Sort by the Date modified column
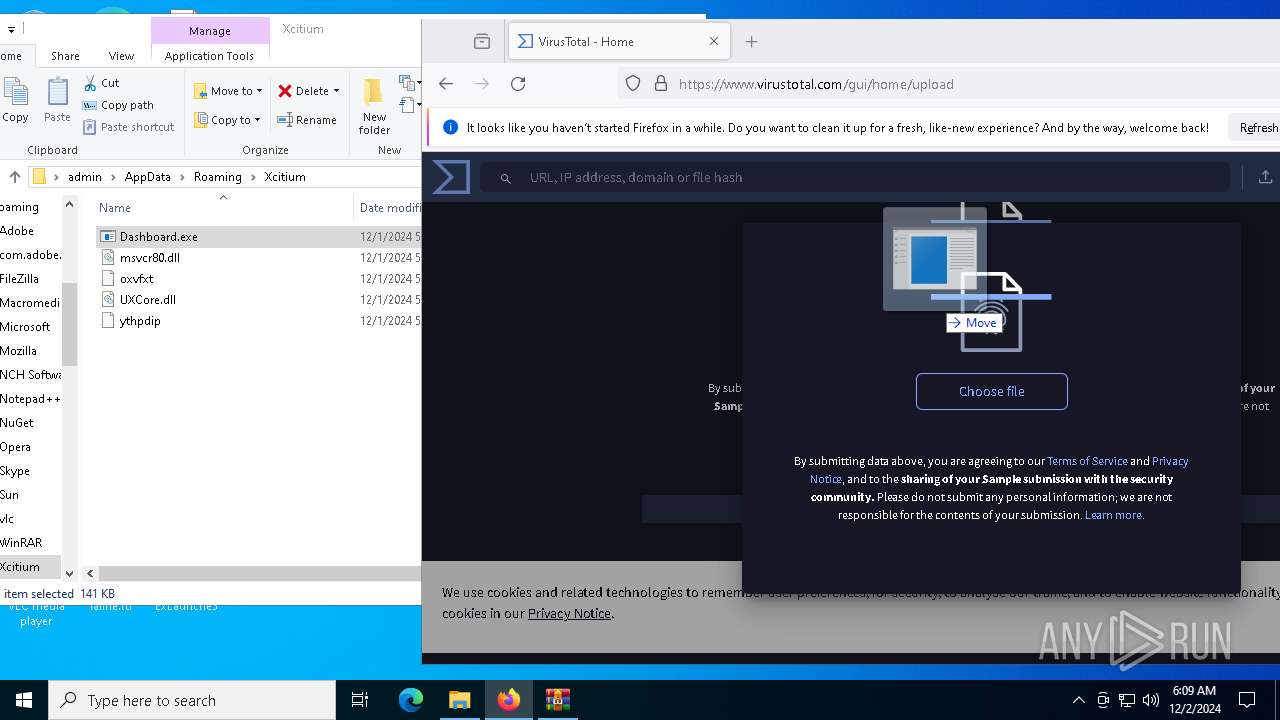Viewport: 1280px width, 720px height. [x=389, y=208]
